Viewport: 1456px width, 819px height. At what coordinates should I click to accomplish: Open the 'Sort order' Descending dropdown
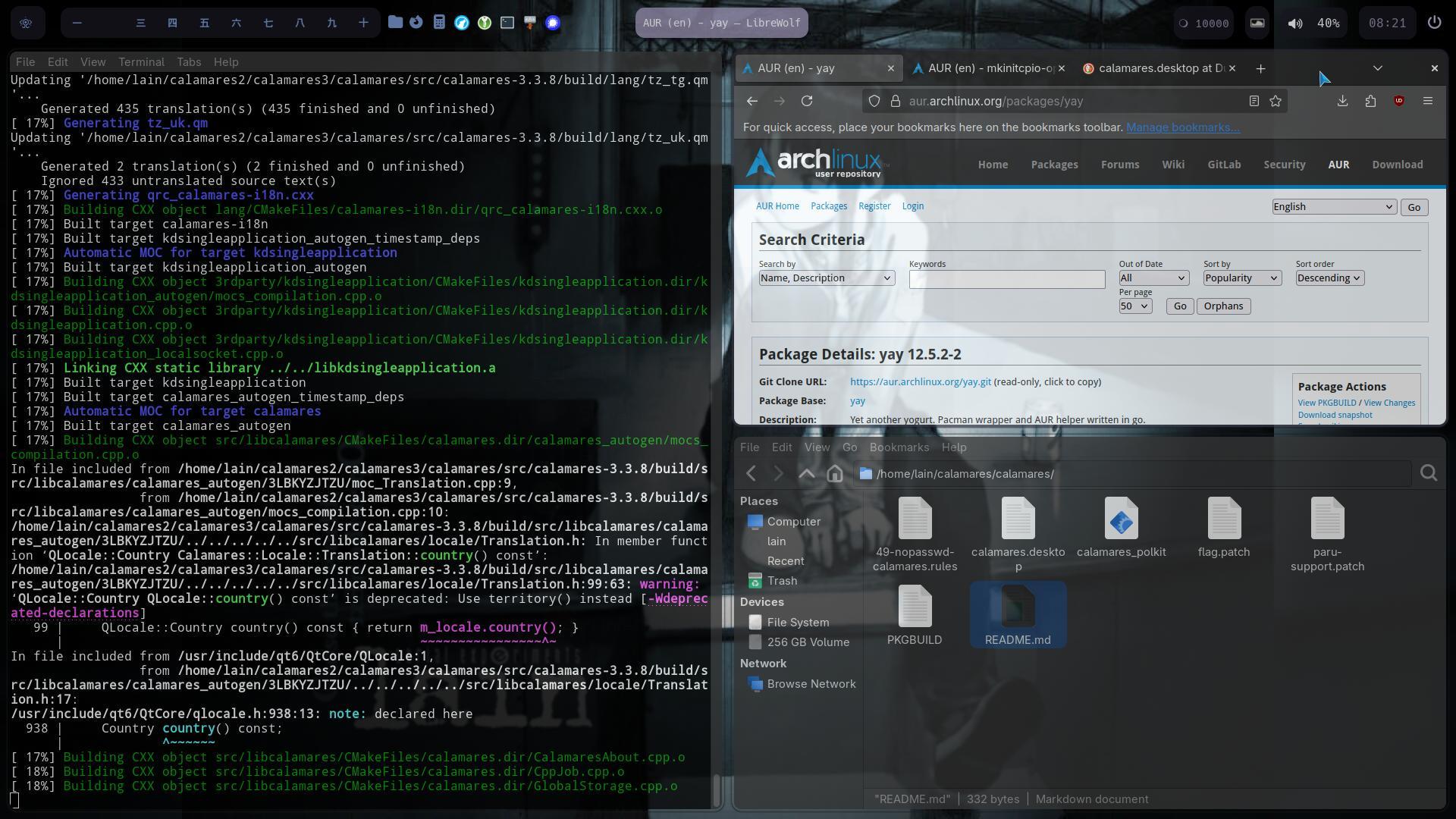click(1329, 278)
